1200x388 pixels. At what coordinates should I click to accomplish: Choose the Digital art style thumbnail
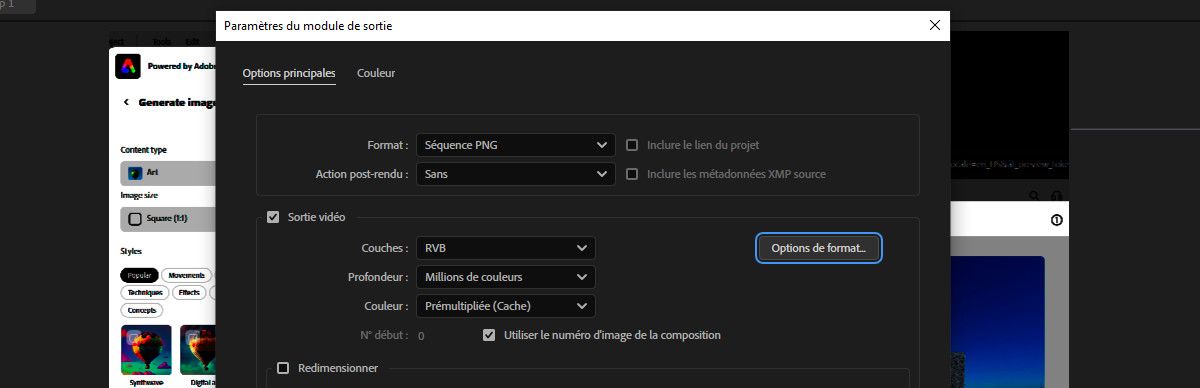click(198, 350)
